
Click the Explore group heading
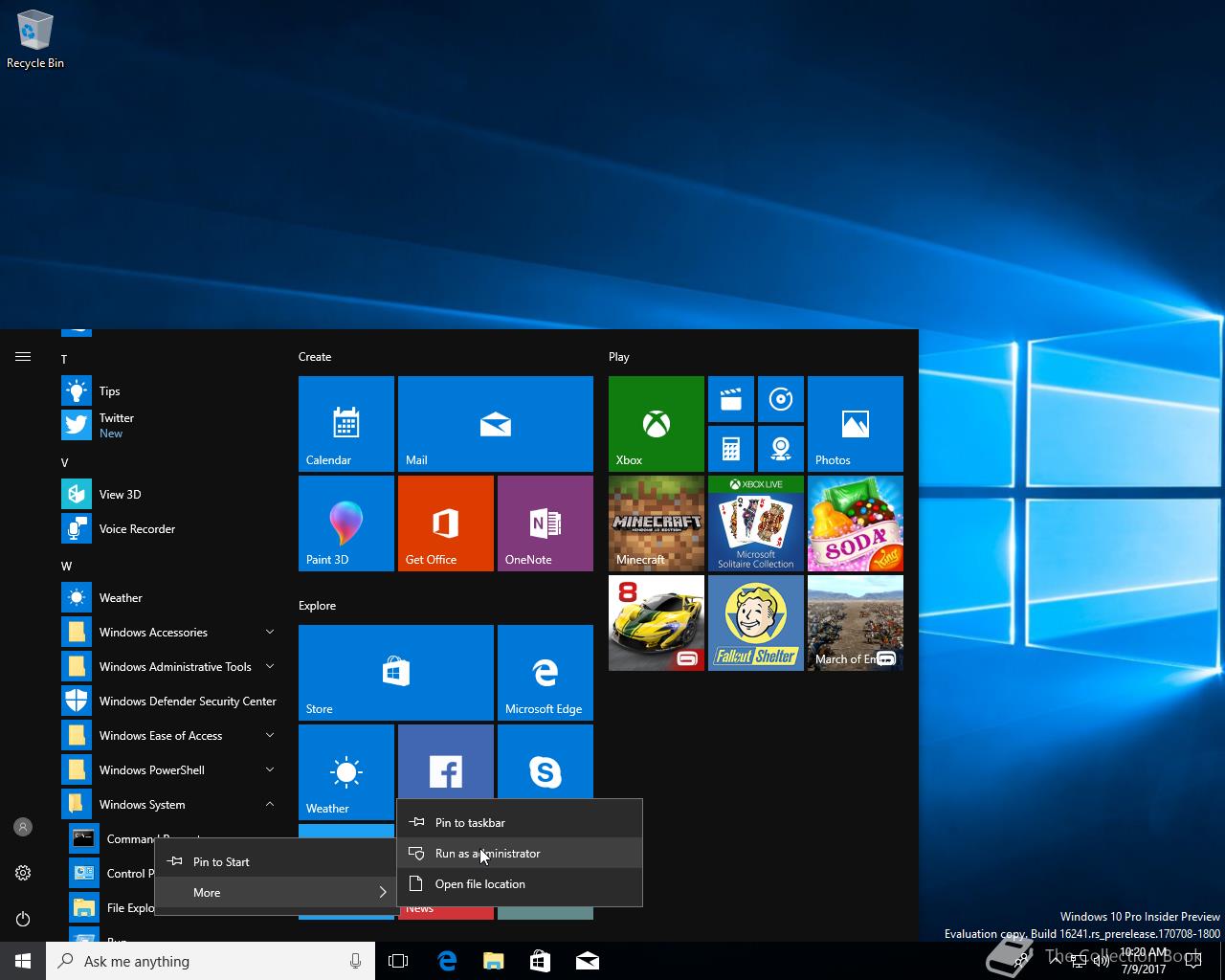(x=317, y=605)
